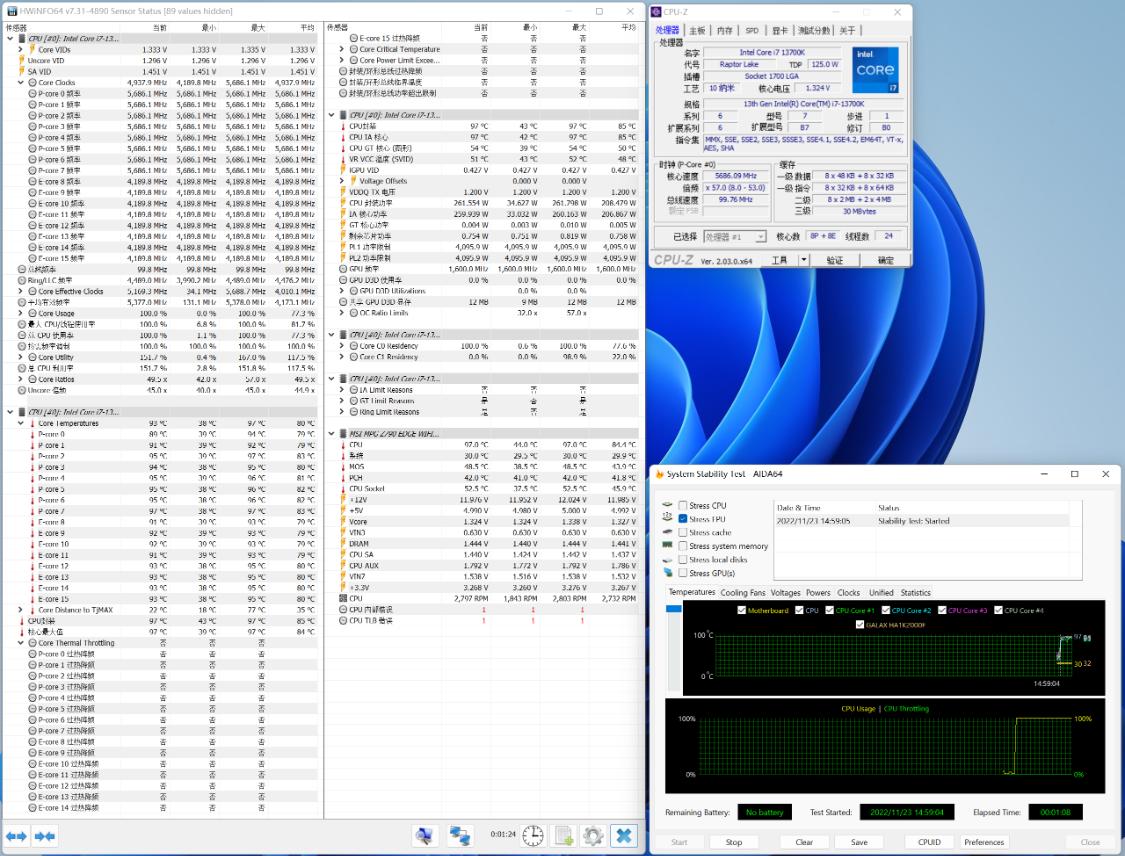This screenshot has height=856, width=1125.
Task: Select the memory stick icon beside Stress system memory
Action: coord(668,545)
